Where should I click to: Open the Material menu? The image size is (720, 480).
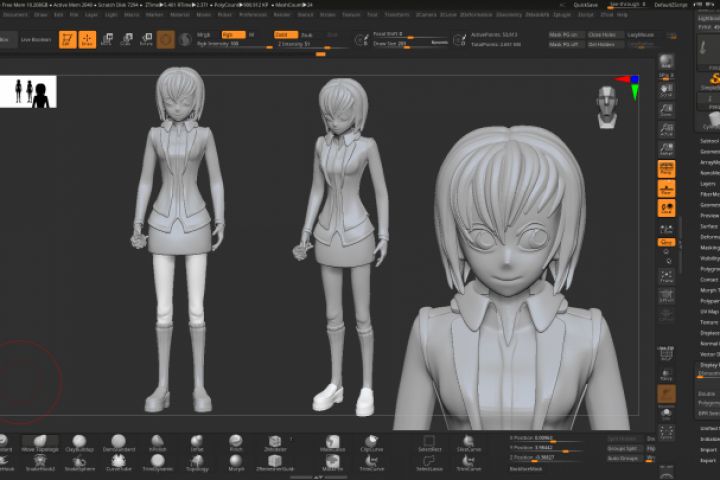[x=180, y=15]
